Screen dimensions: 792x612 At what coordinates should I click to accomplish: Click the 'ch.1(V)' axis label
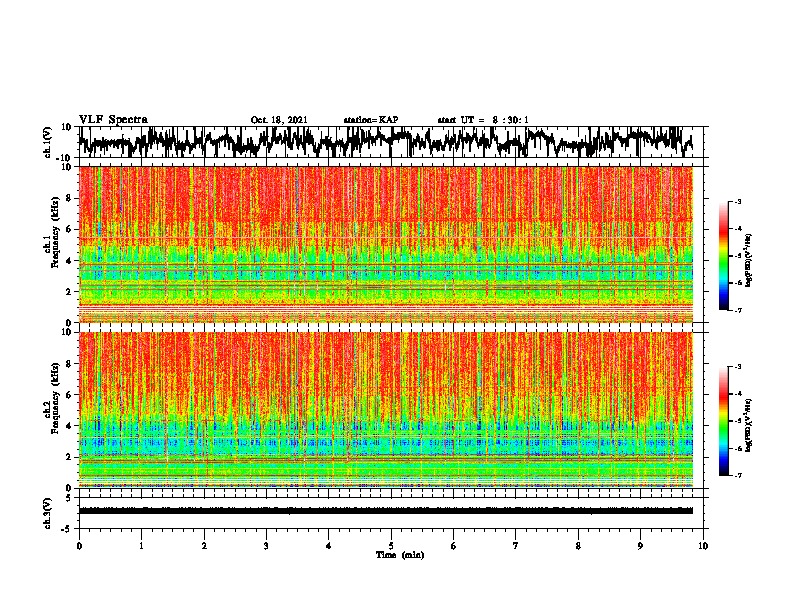[x=48, y=142]
